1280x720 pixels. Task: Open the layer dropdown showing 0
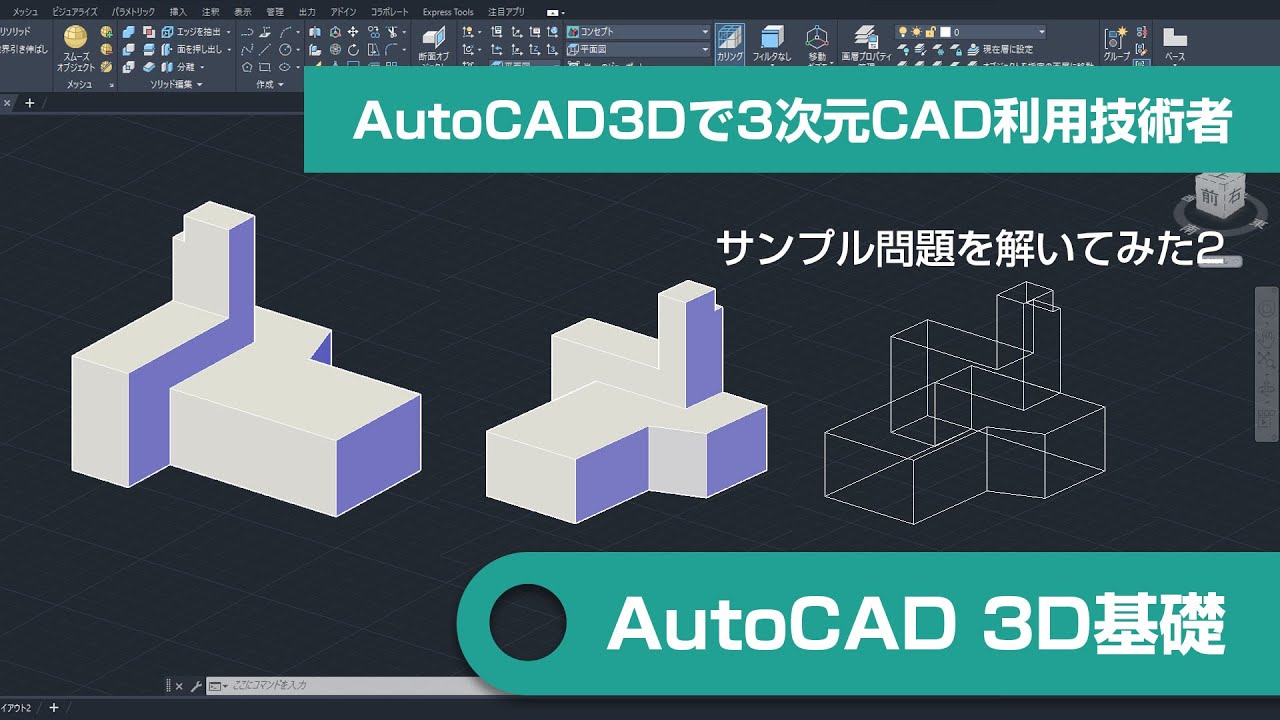(970, 32)
